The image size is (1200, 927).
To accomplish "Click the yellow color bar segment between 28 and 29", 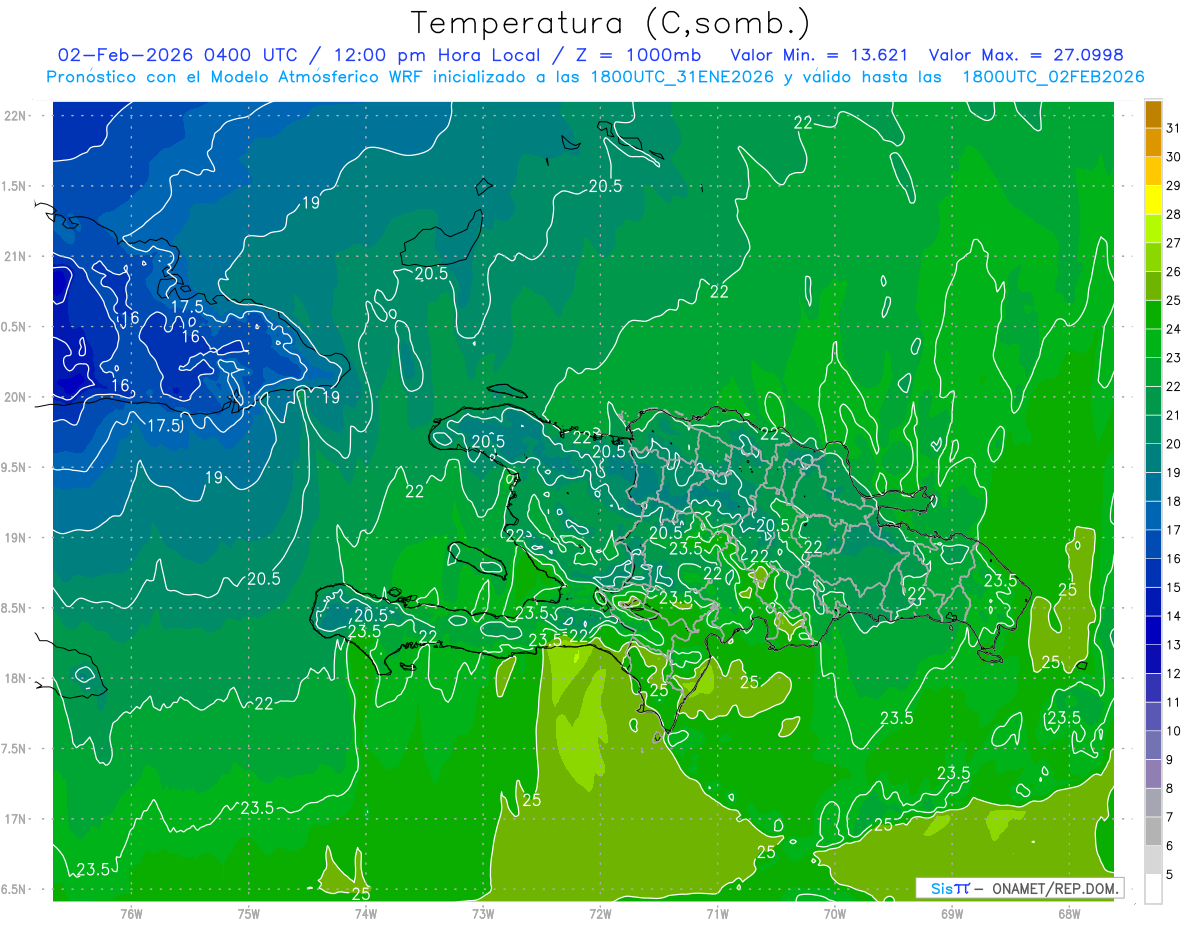I will tap(1153, 200).
